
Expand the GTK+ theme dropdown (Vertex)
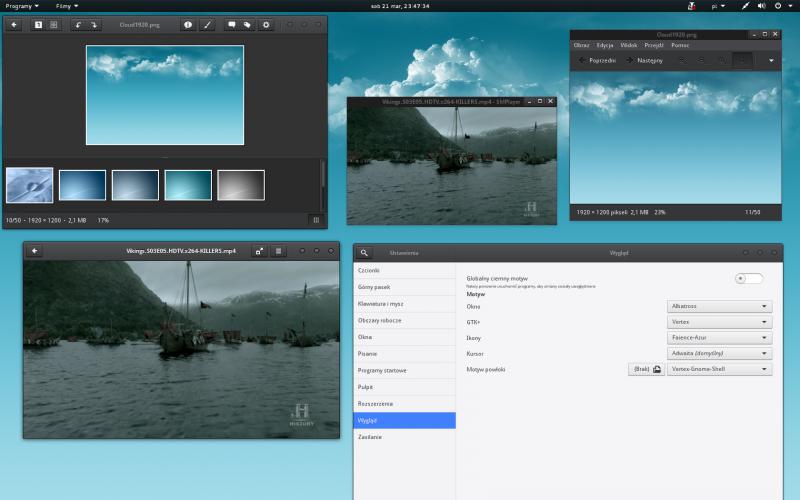coord(719,322)
